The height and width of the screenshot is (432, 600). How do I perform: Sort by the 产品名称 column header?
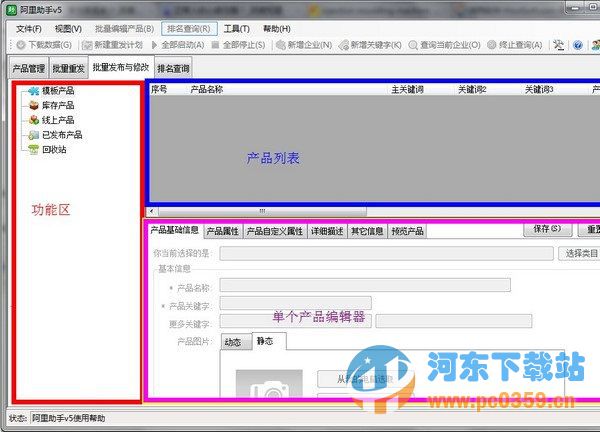pos(207,90)
